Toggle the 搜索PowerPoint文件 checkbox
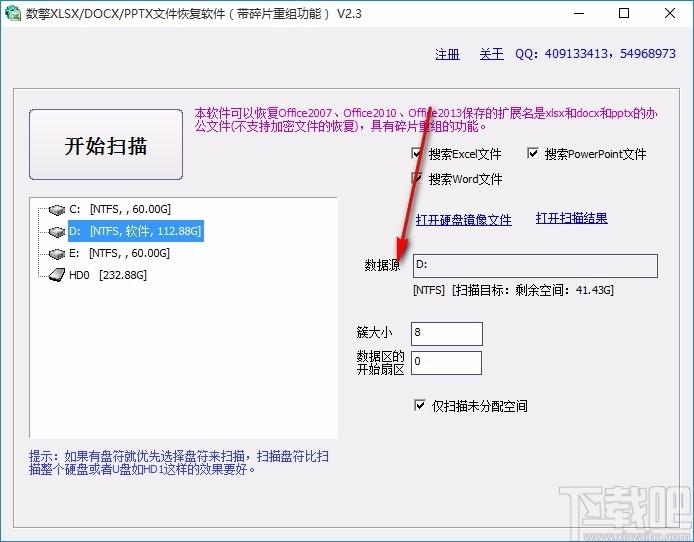The image size is (694, 542). (533, 154)
